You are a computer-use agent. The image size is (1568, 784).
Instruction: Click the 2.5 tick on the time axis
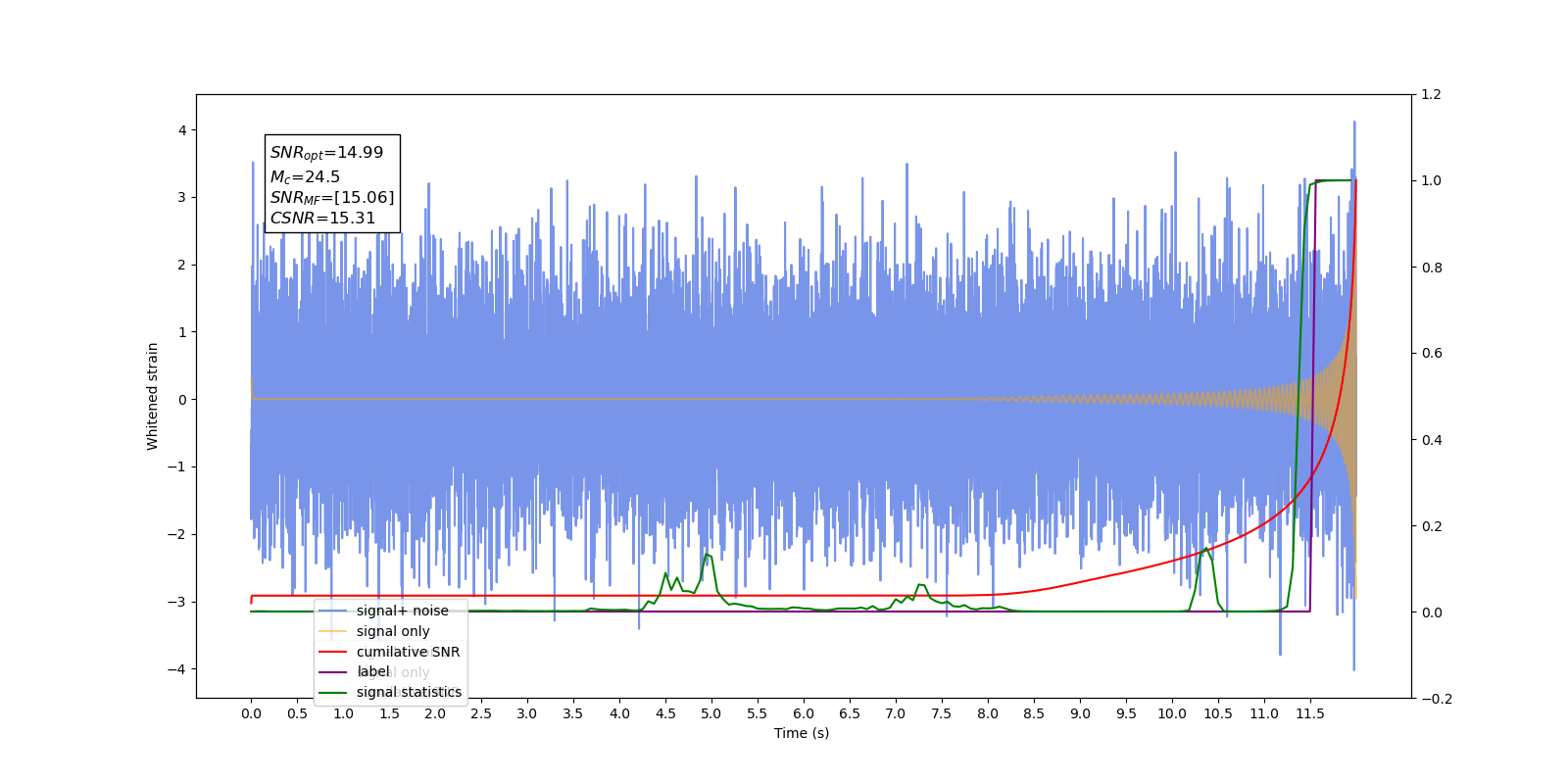[x=481, y=713]
